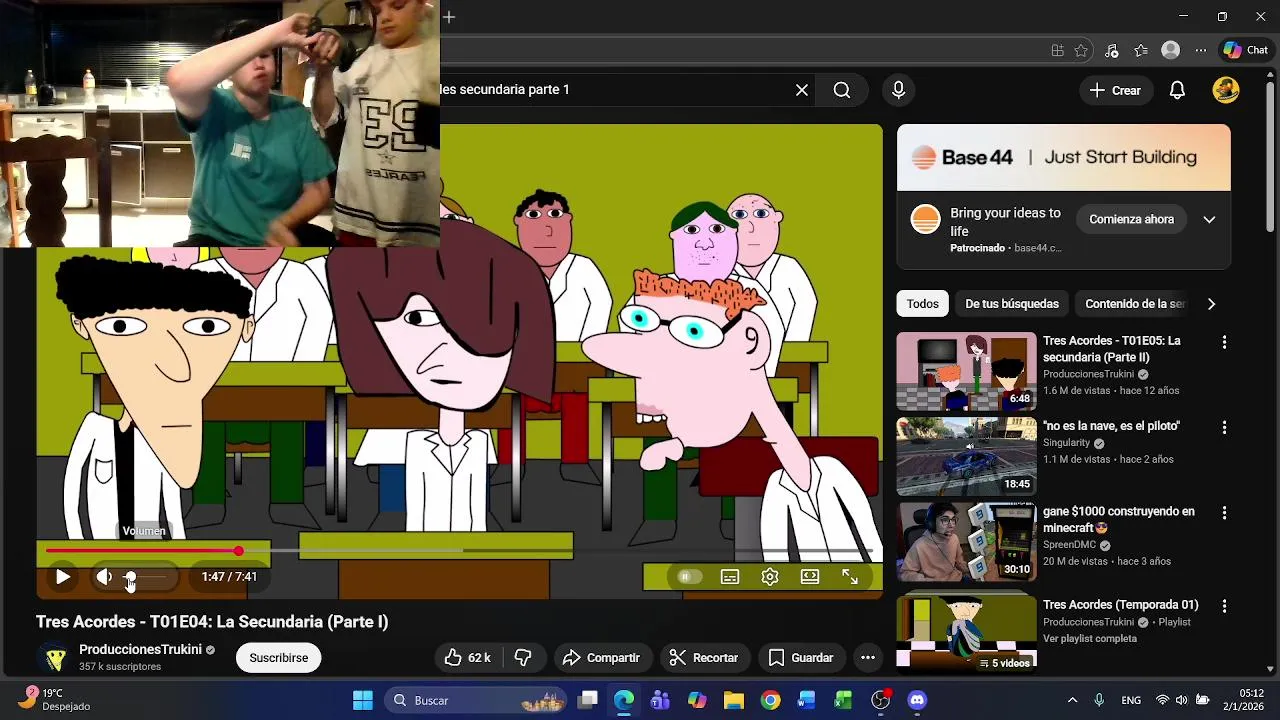Open the Windows Start menu

(x=363, y=700)
